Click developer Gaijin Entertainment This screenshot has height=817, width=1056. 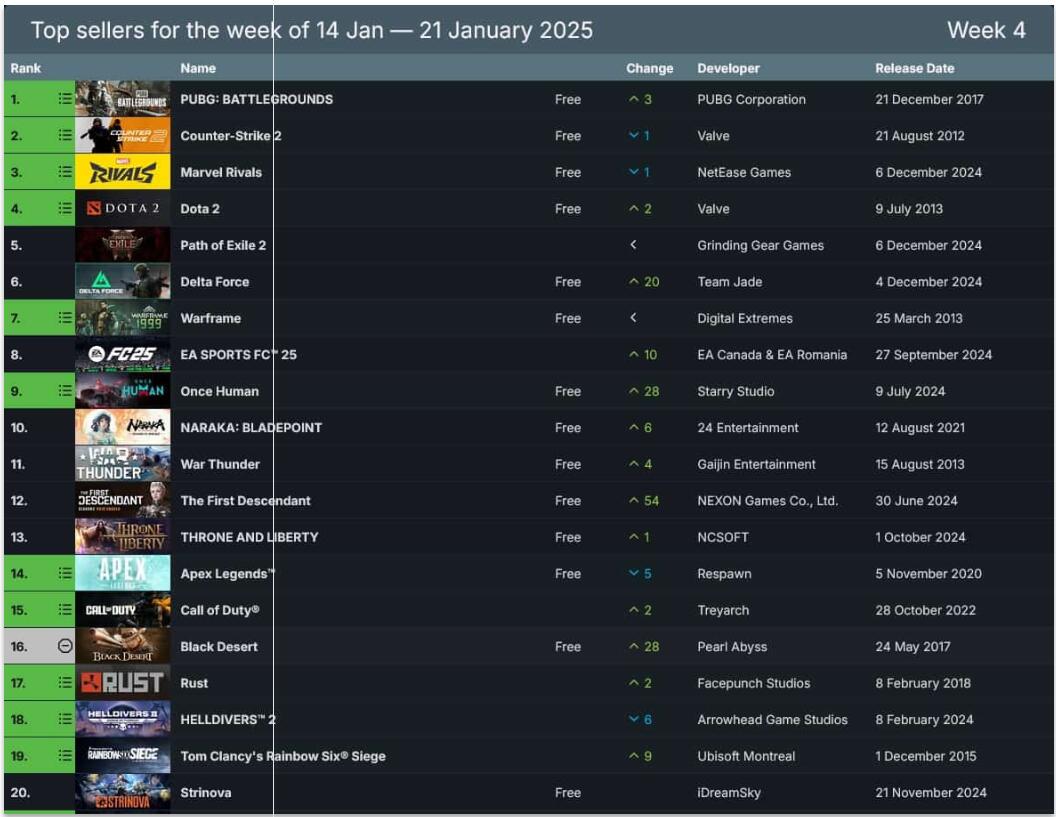coord(756,464)
